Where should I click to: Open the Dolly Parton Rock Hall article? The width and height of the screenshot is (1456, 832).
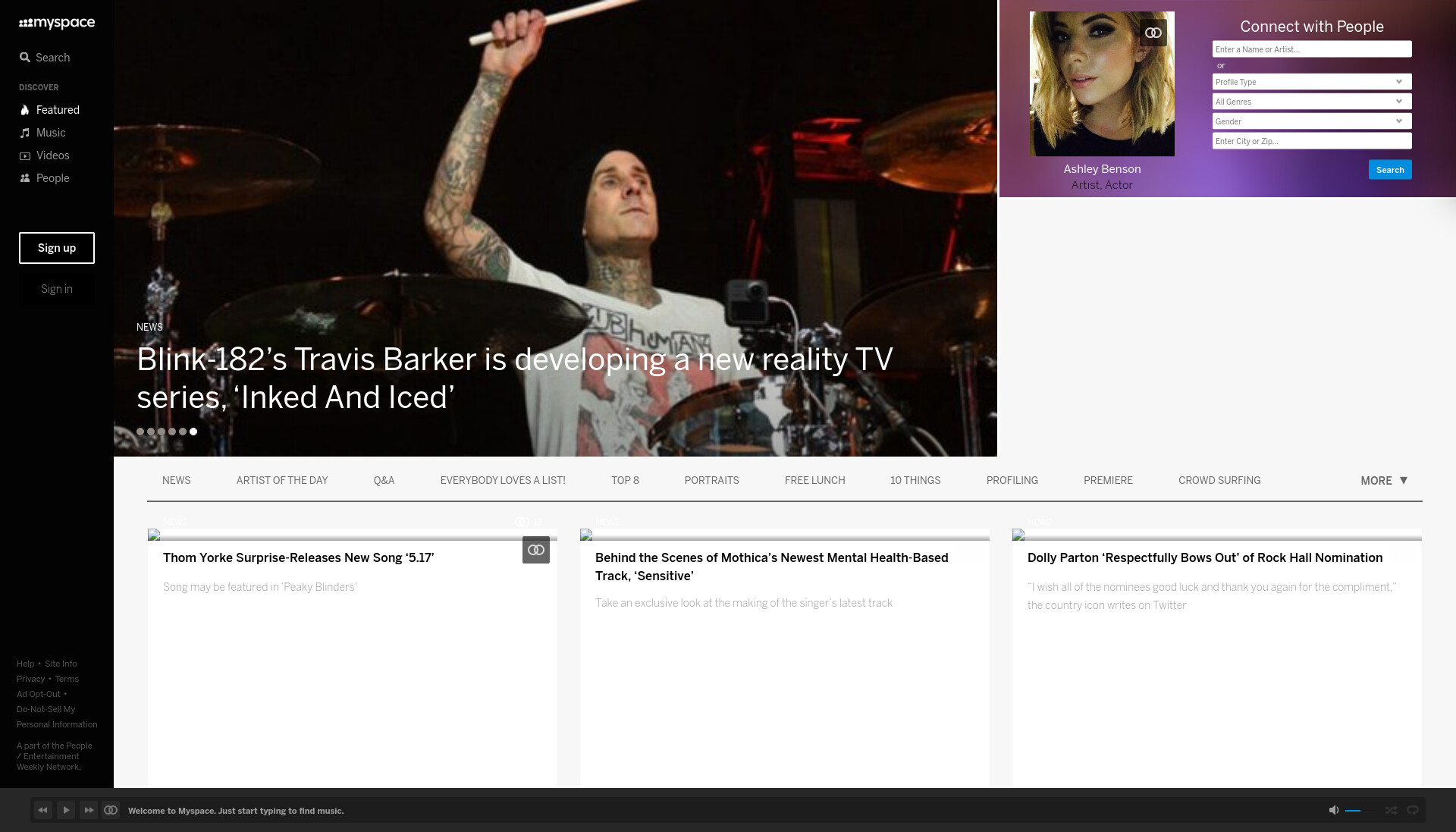1205,557
